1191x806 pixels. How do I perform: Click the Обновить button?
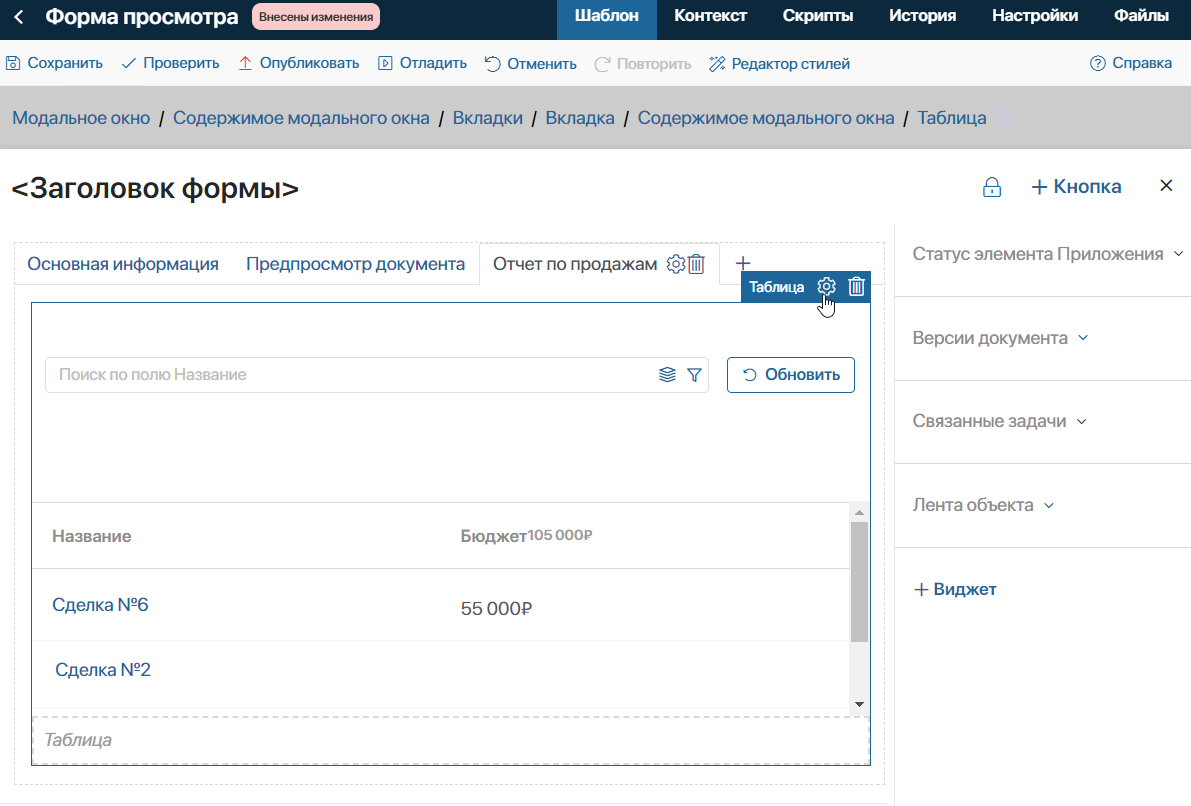click(x=791, y=375)
